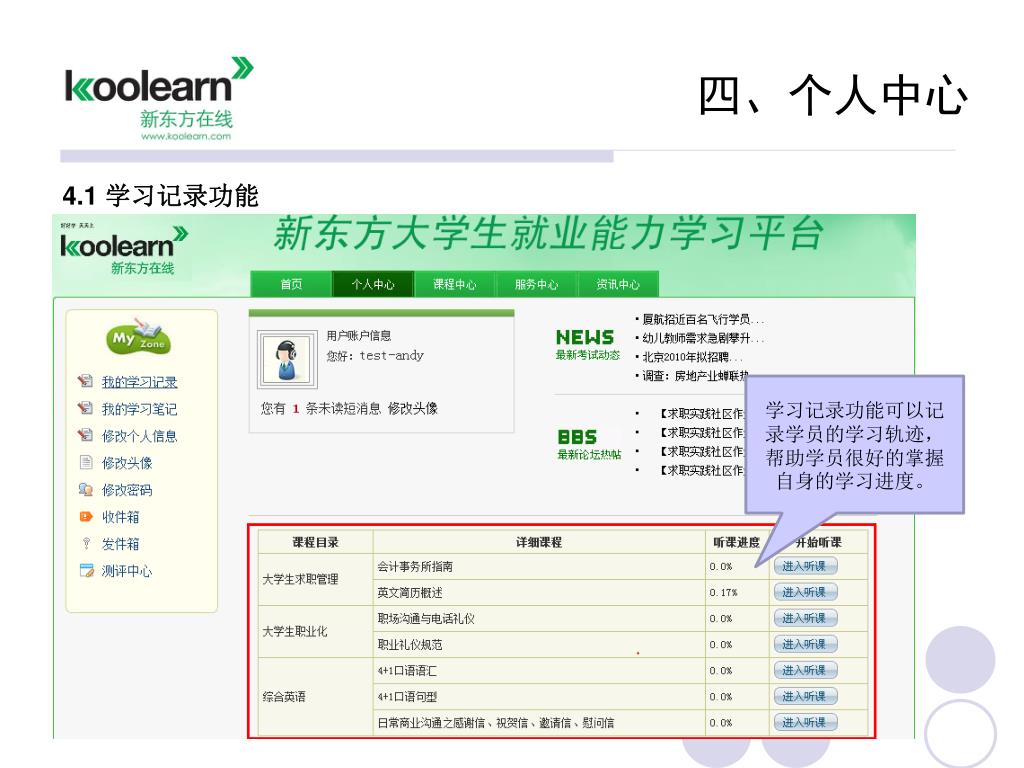Click the BBS 最新论坛热帖 heading
Image resolution: width=1024 pixels, height=768 pixels.
click(588, 445)
